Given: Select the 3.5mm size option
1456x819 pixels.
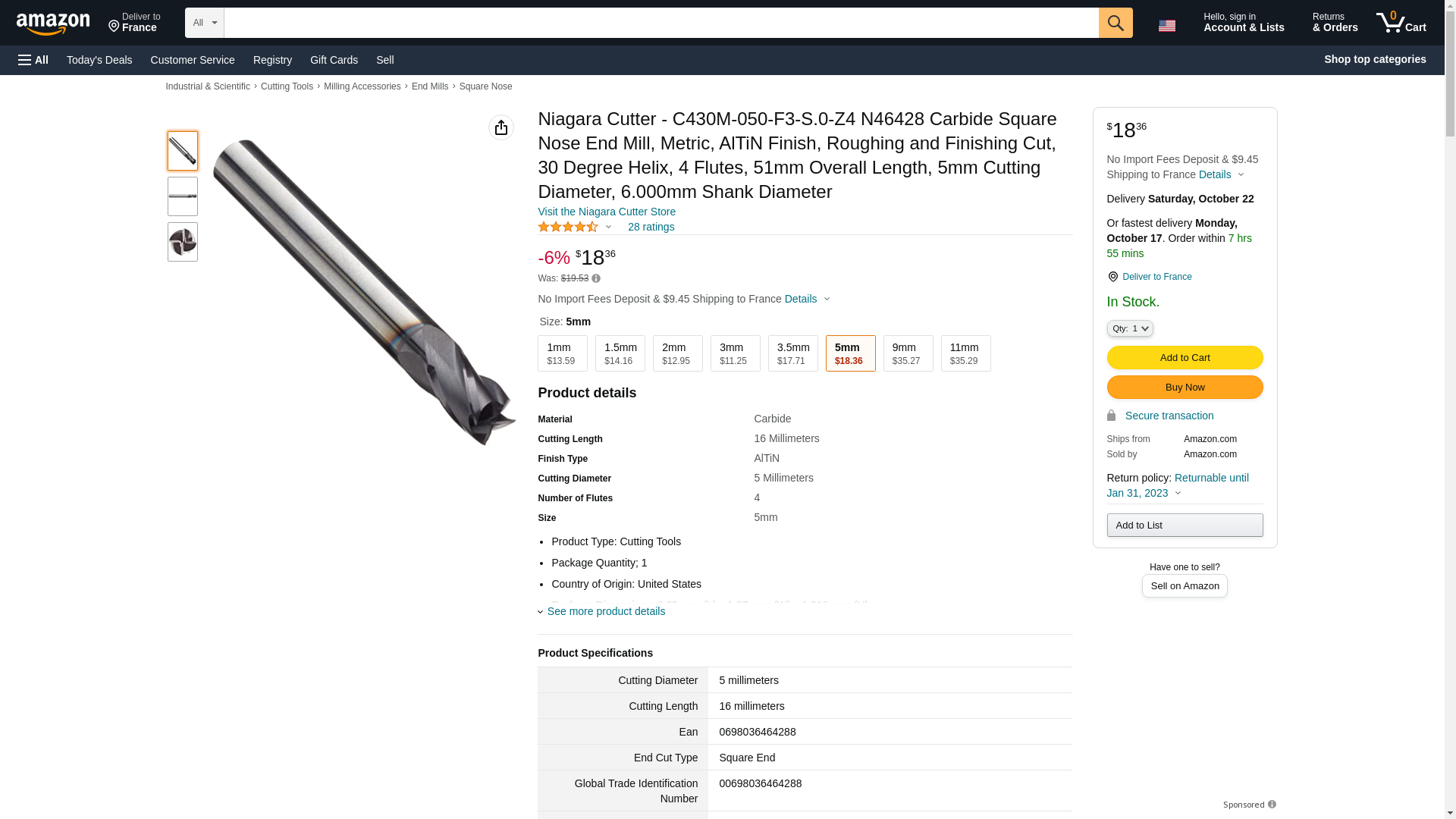Looking at the screenshot, I should [x=792, y=353].
